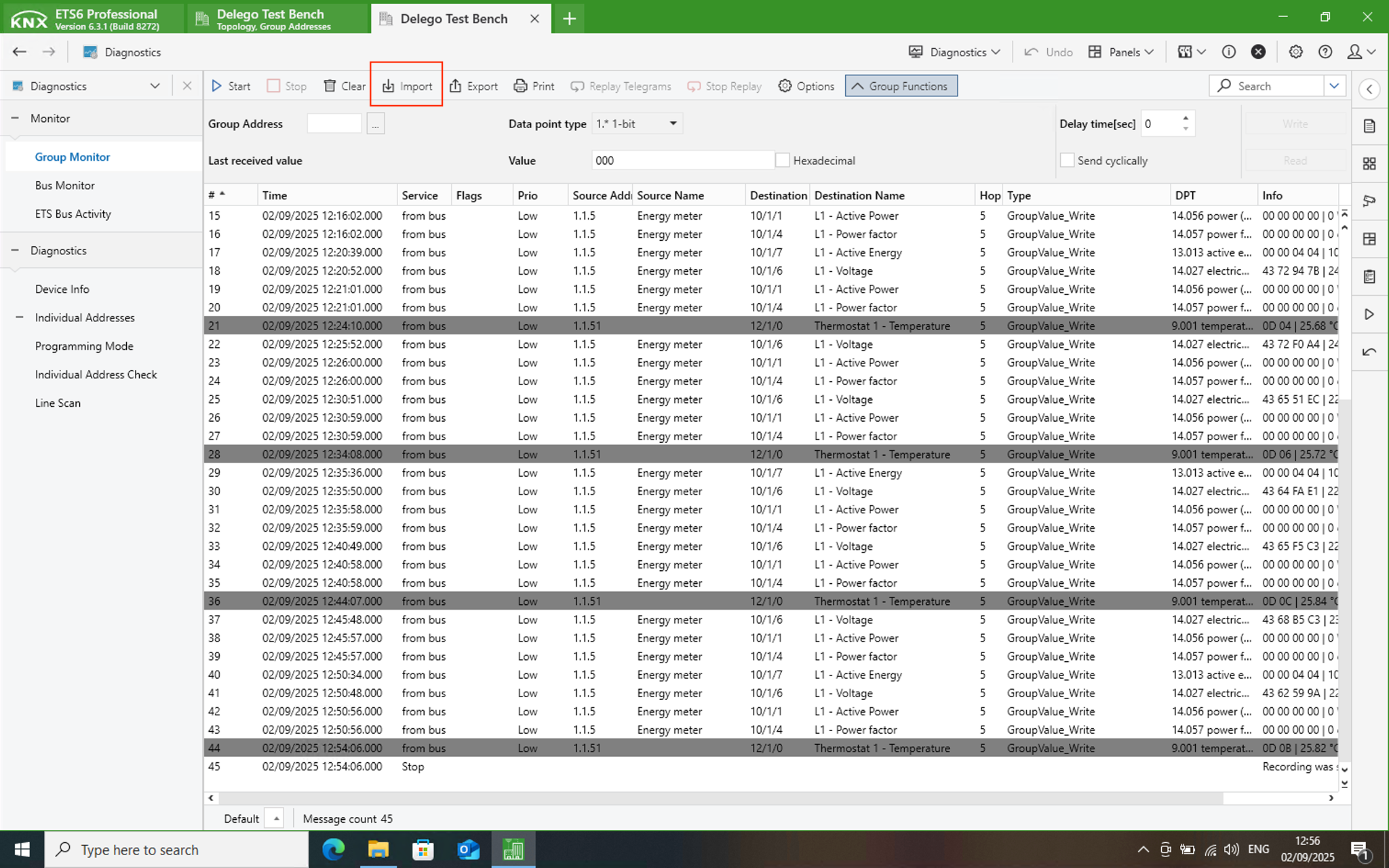Select telegram row 21 Thermostat 1 Temperature
1389x868 pixels.
pos(771,325)
